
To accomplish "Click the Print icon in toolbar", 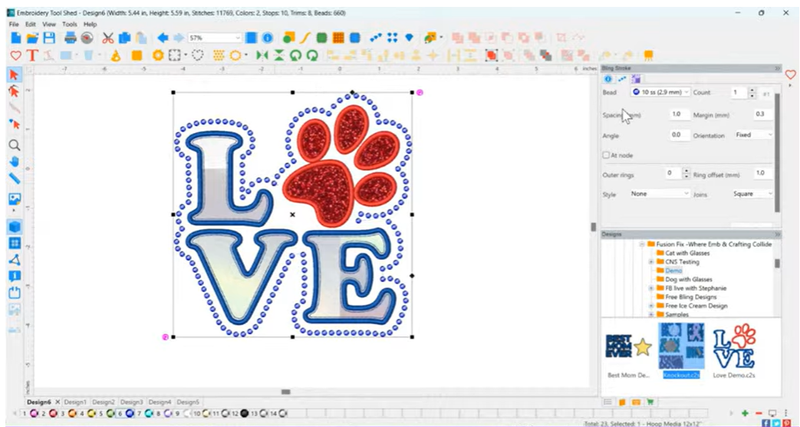I will [x=68, y=38].
